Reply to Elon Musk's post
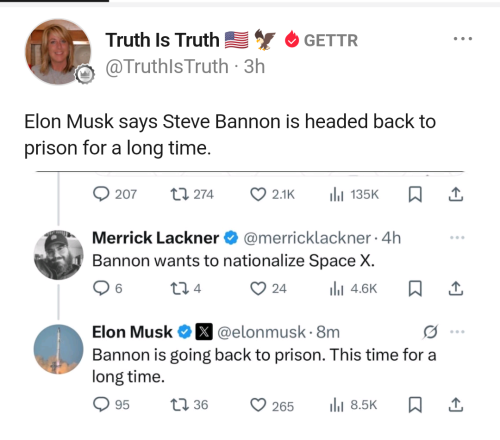Image resolution: width=500 pixels, height=440 pixels. click(101, 405)
